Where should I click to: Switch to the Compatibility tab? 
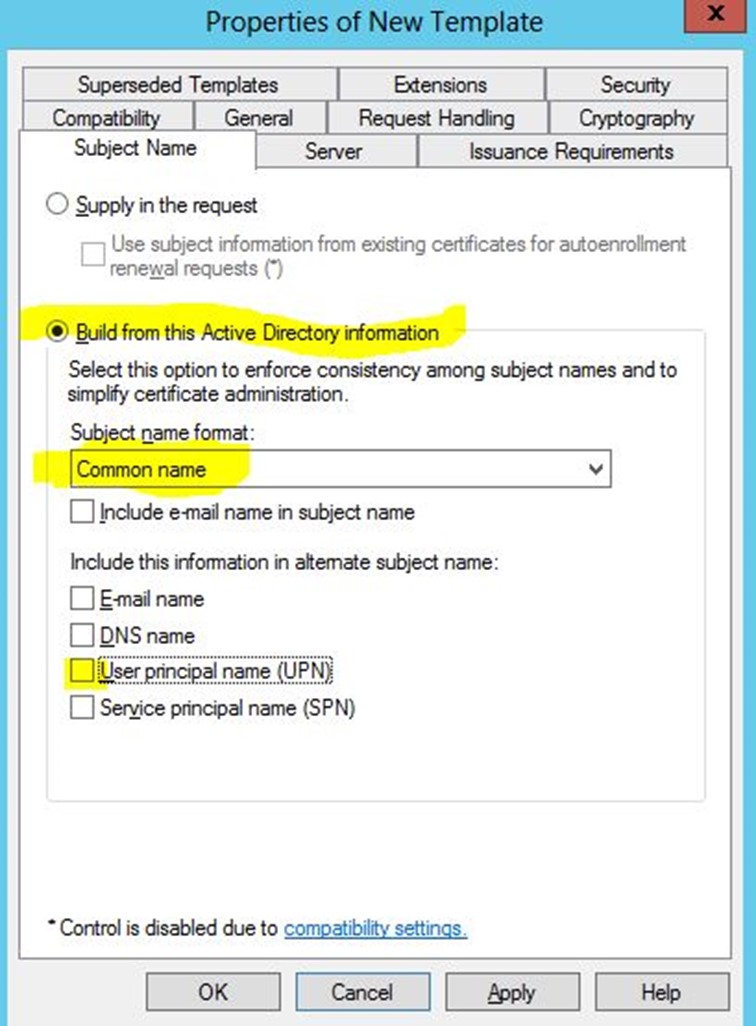(107, 118)
